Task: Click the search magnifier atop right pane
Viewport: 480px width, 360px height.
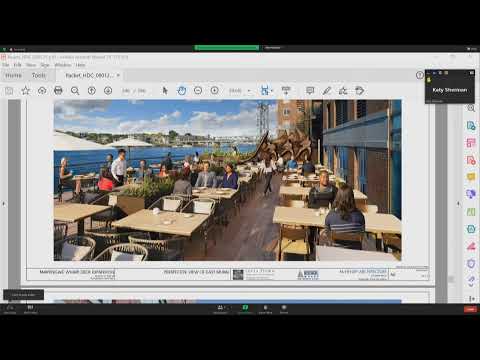Action: point(471,108)
